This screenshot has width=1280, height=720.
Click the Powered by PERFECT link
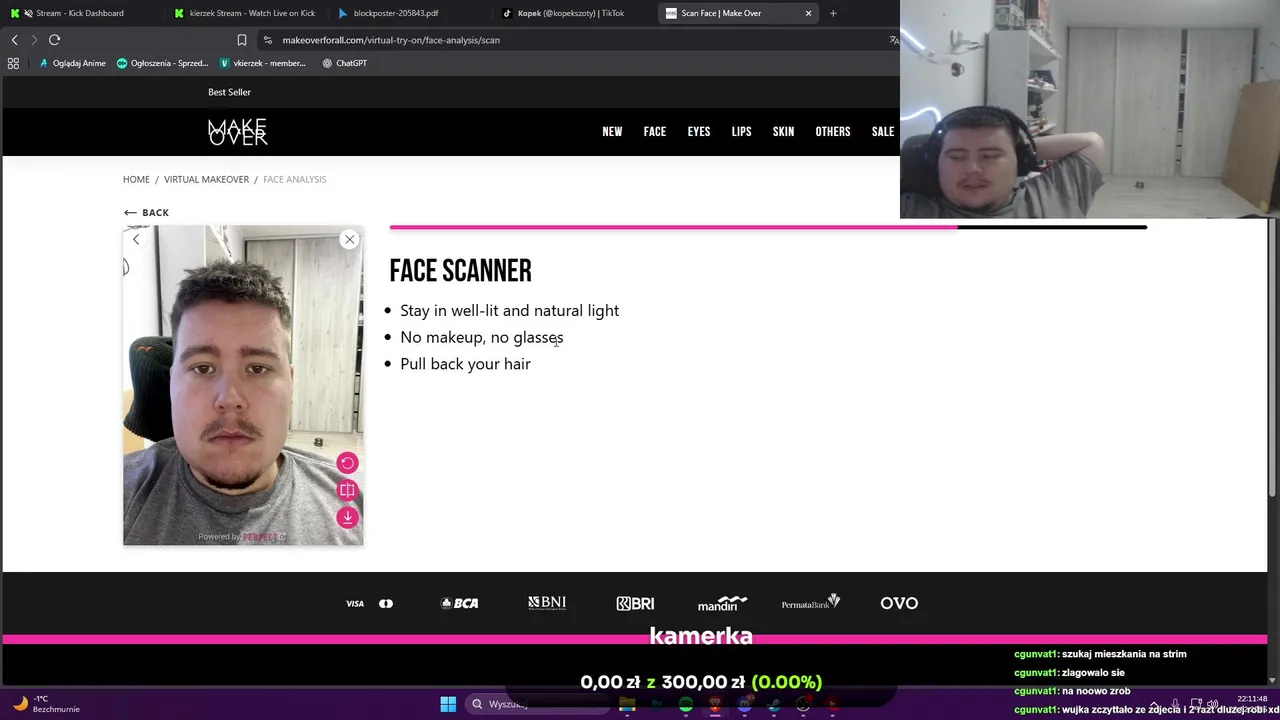click(x=242, y=537)
